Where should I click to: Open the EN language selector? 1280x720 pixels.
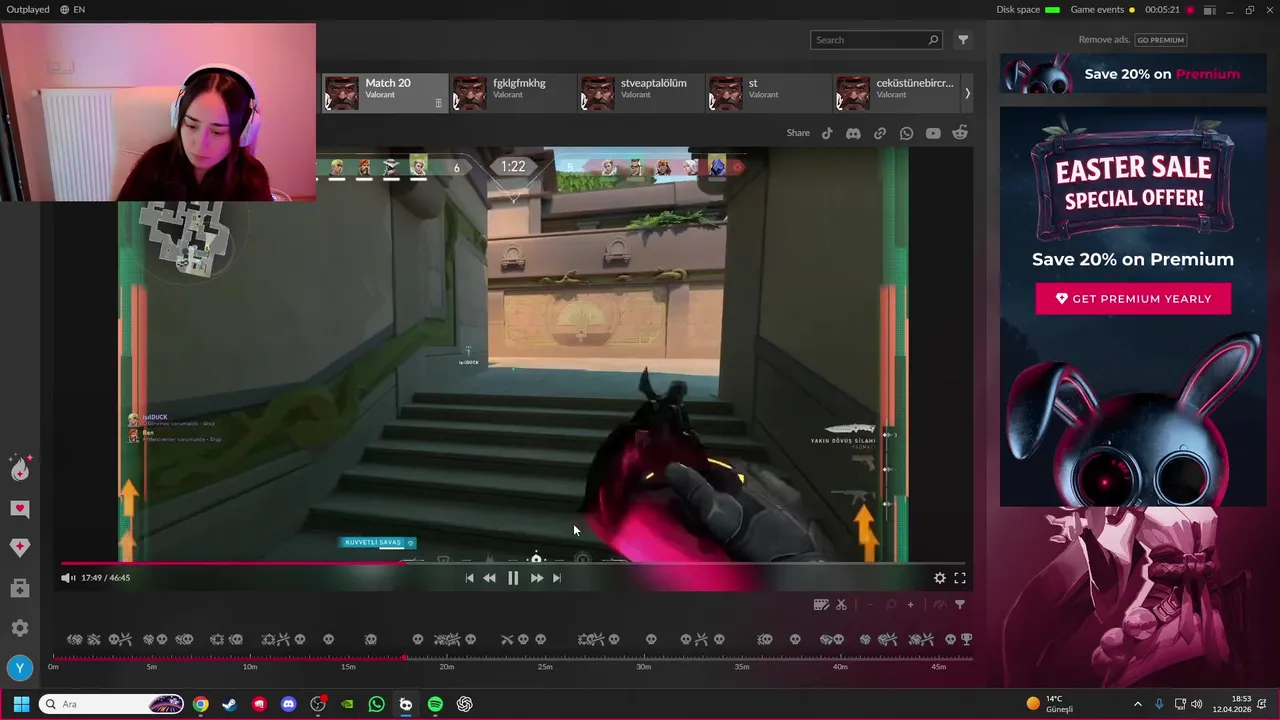(x=72, y=9)
